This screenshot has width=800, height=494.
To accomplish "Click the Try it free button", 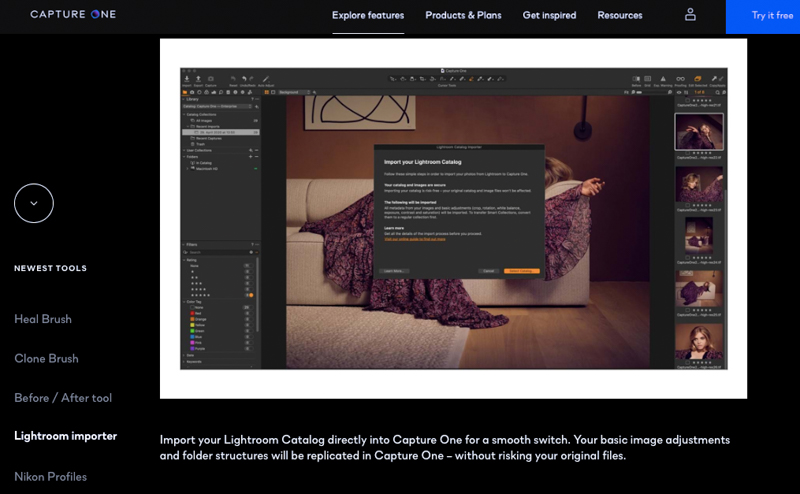I will tap(763, 16).
